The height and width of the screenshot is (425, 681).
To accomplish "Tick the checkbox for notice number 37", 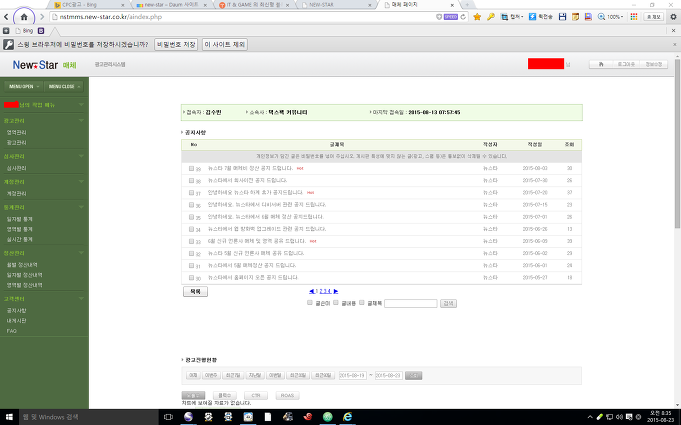I will click(191, 192).
